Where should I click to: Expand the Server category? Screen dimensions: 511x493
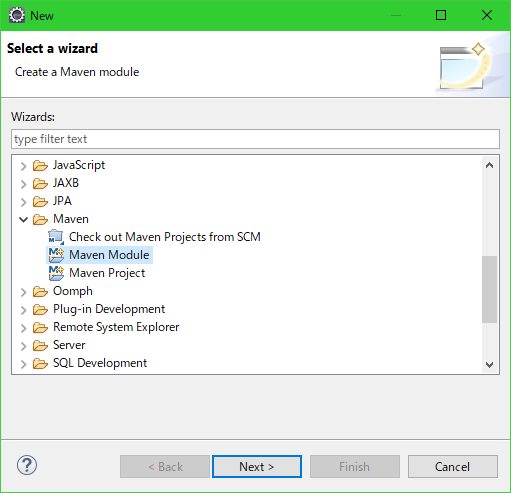[x=23, y=346]
